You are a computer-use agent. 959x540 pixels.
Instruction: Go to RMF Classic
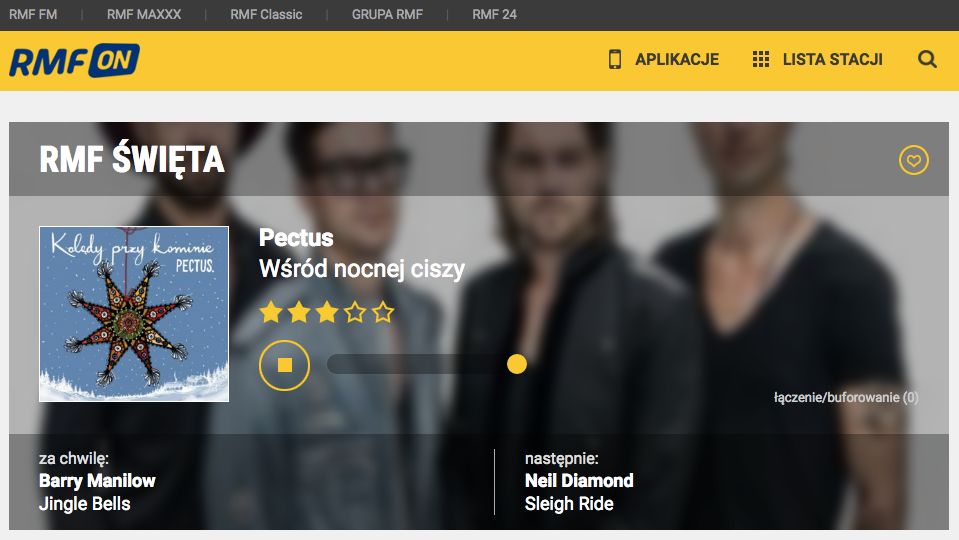pos(266,15)
